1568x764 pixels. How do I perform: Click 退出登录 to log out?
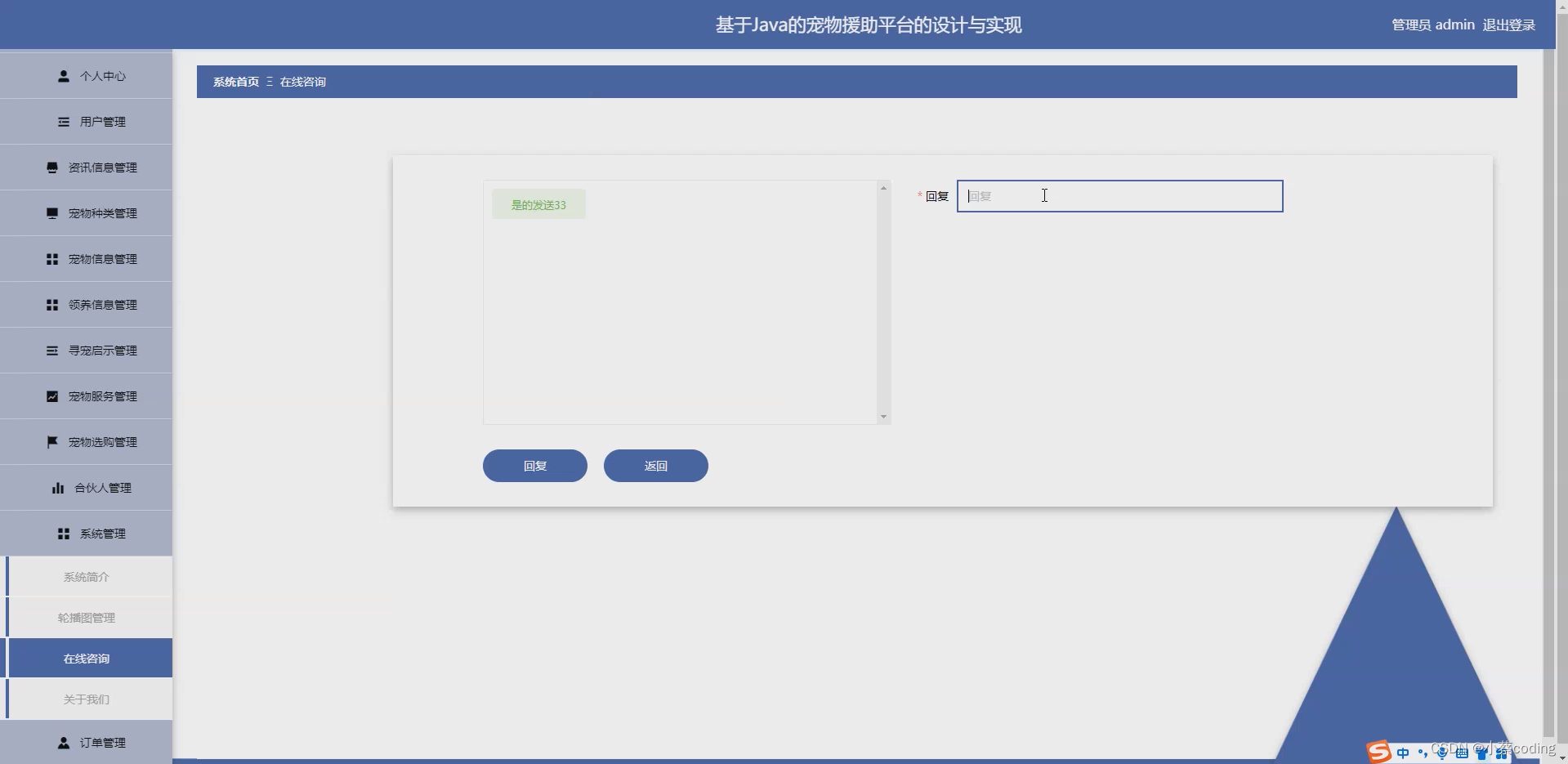pyautogui.click(x=1509, y=25)
